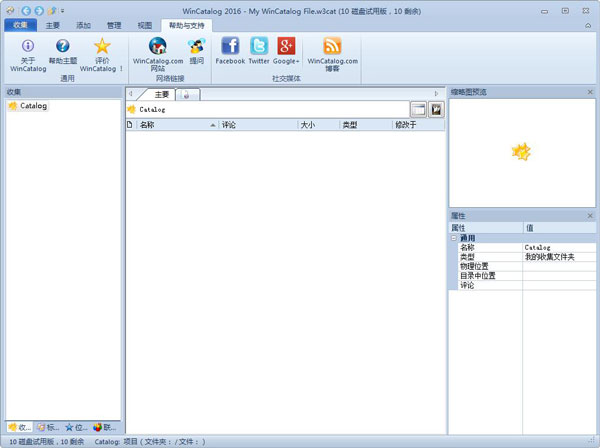Sort by 修改于 column header
The image size is (600, 448).
[419, 125]
